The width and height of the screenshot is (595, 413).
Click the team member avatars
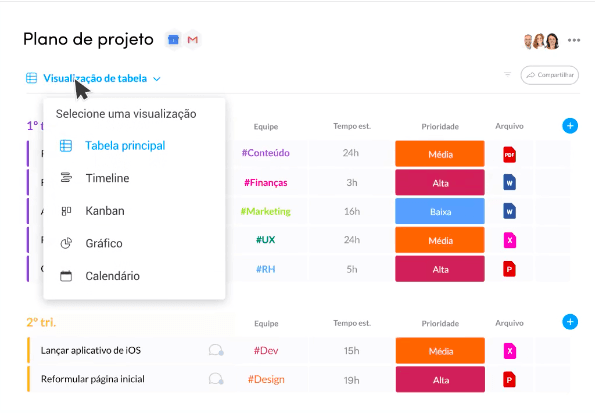point(541,41)
